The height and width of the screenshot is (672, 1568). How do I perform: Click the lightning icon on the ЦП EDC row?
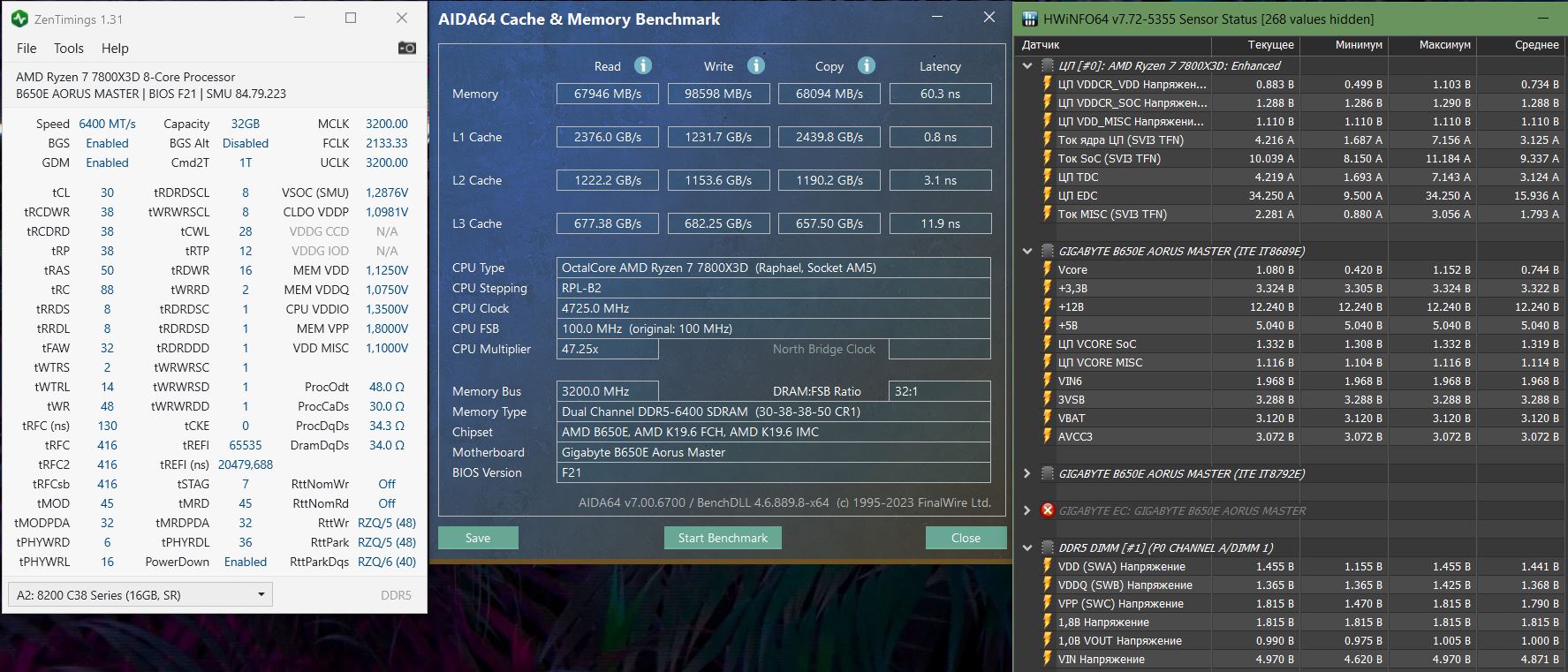[x=1048, y=195]
